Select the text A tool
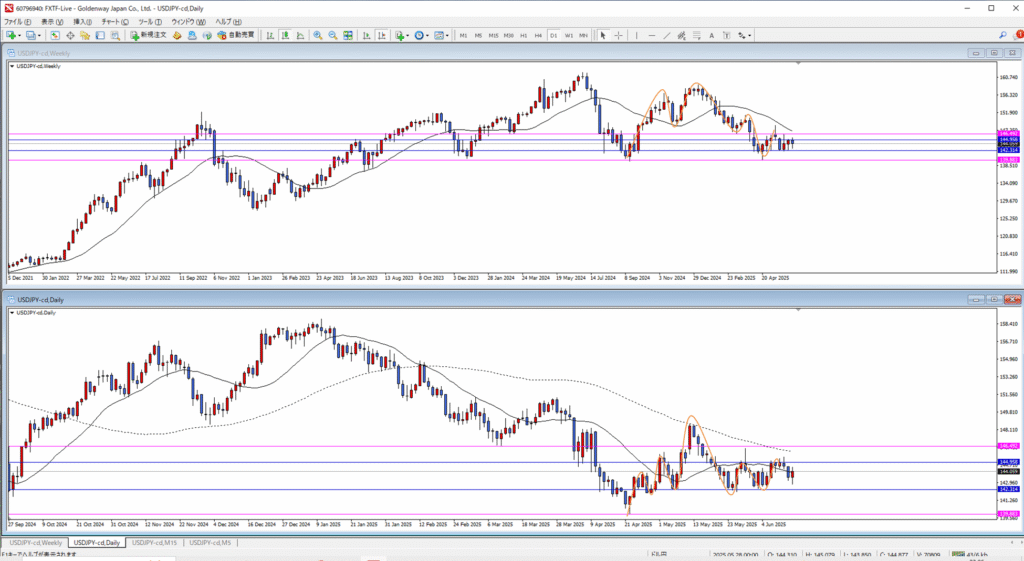This screenshot has width=1024, height=561. point(711,35)
